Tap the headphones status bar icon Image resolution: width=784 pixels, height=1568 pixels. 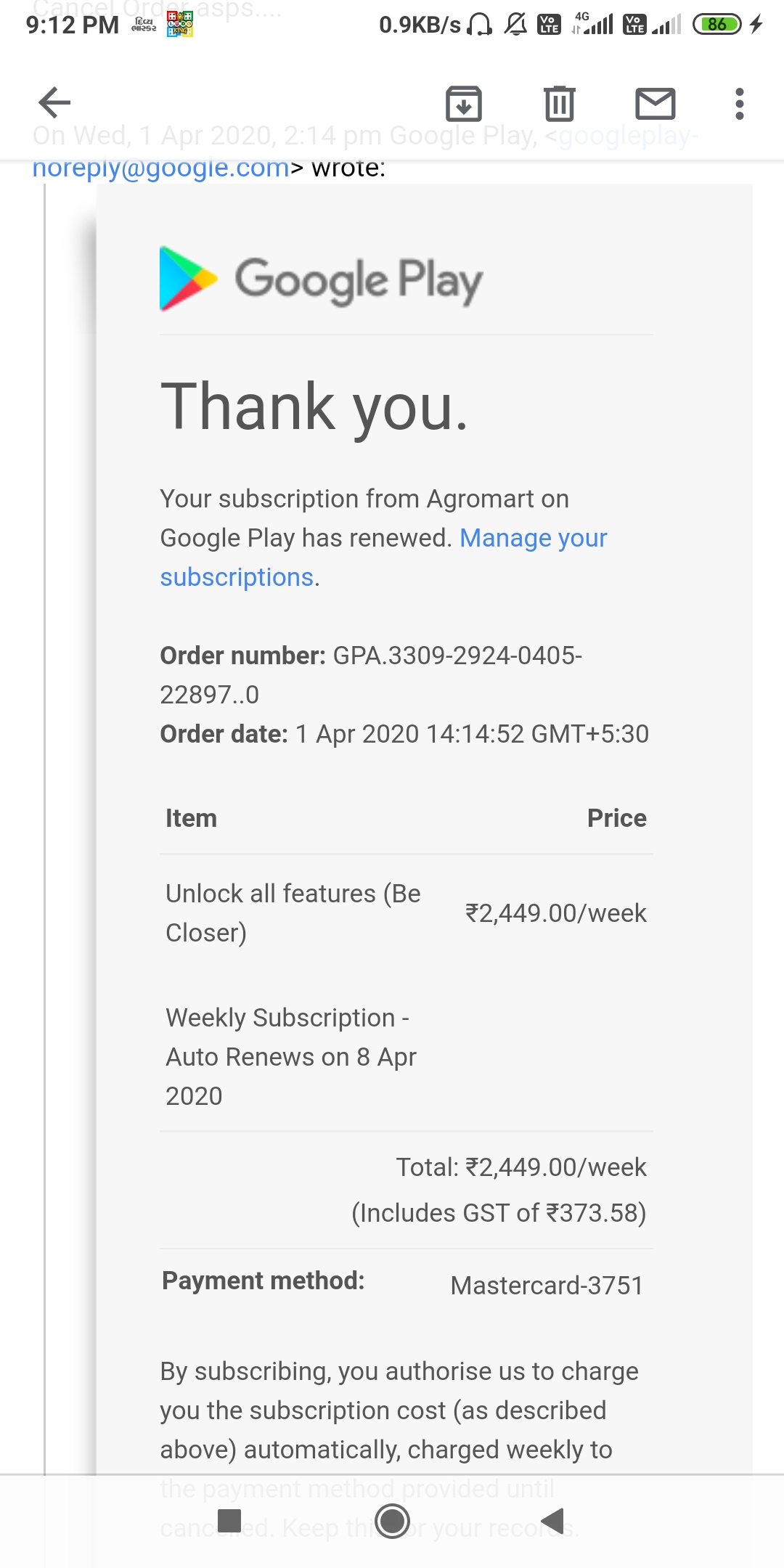(479, 25)
